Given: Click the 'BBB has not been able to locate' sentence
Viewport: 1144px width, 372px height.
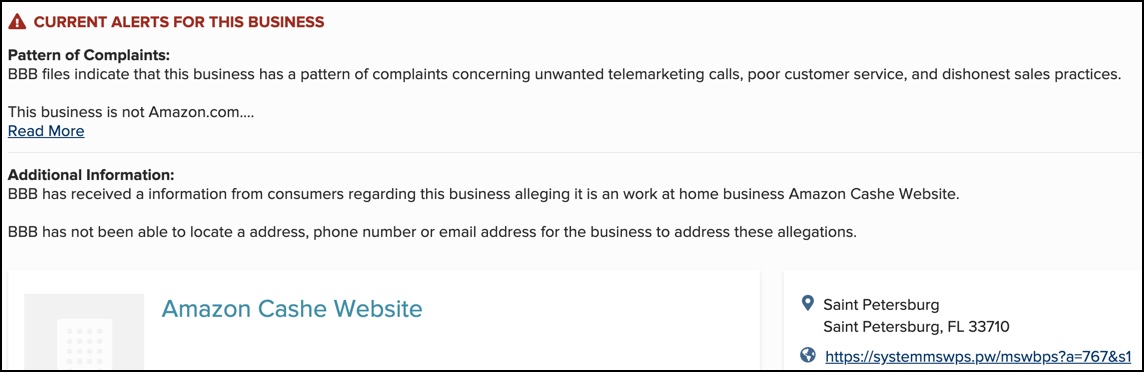Looking at the screenshot, I should click(x=431, y=233).
